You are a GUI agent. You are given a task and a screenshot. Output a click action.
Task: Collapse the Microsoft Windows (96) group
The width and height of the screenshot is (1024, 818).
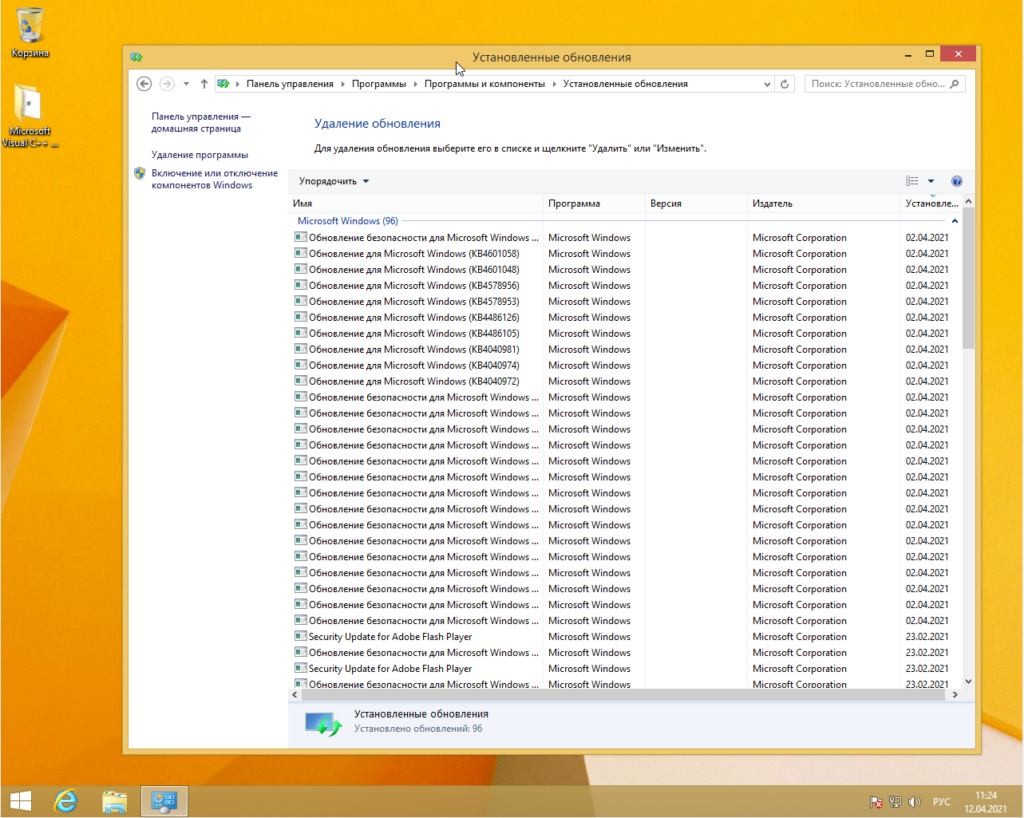[955, 221]
